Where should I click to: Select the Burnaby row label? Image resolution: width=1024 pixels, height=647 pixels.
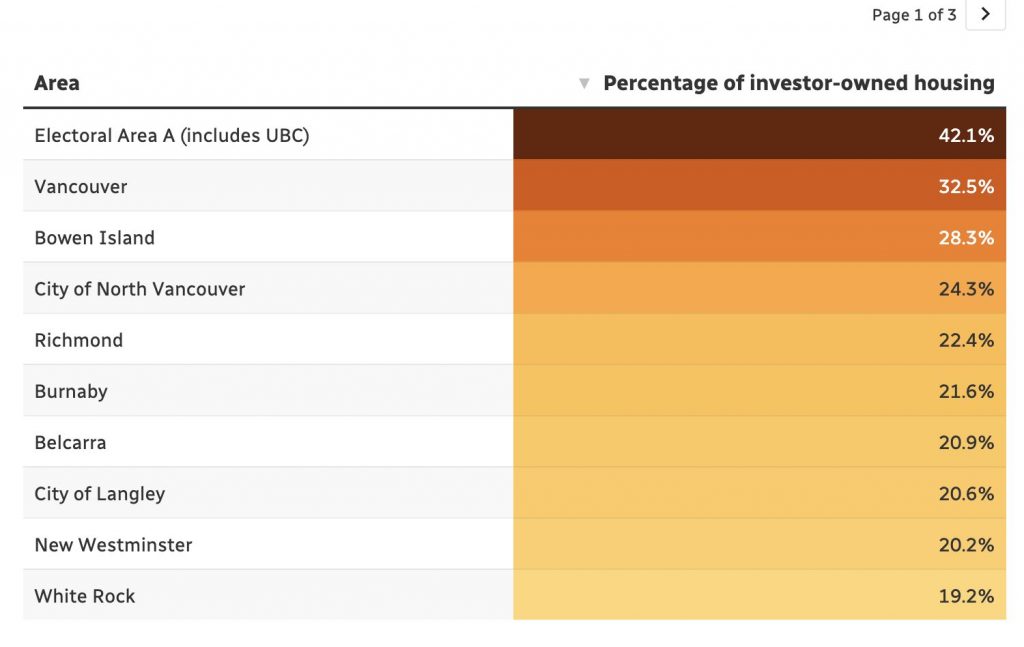coord(71,391)
